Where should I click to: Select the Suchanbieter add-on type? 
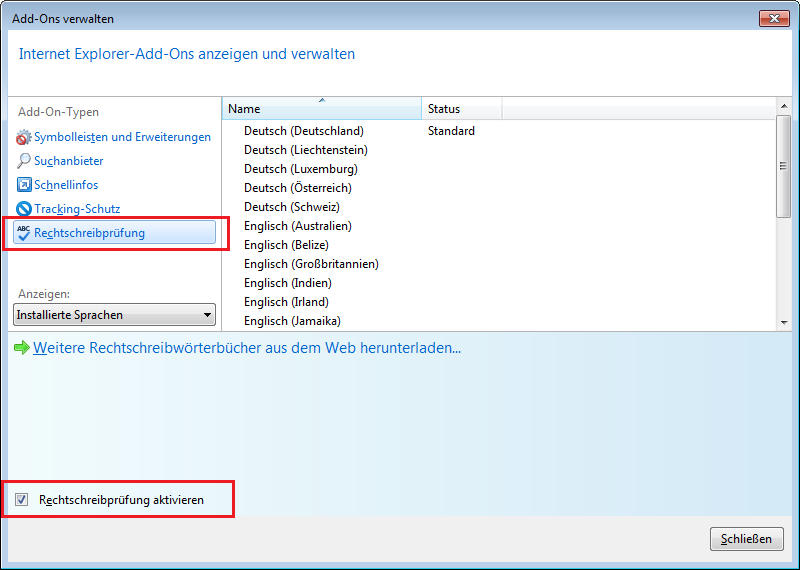(68, 161)
